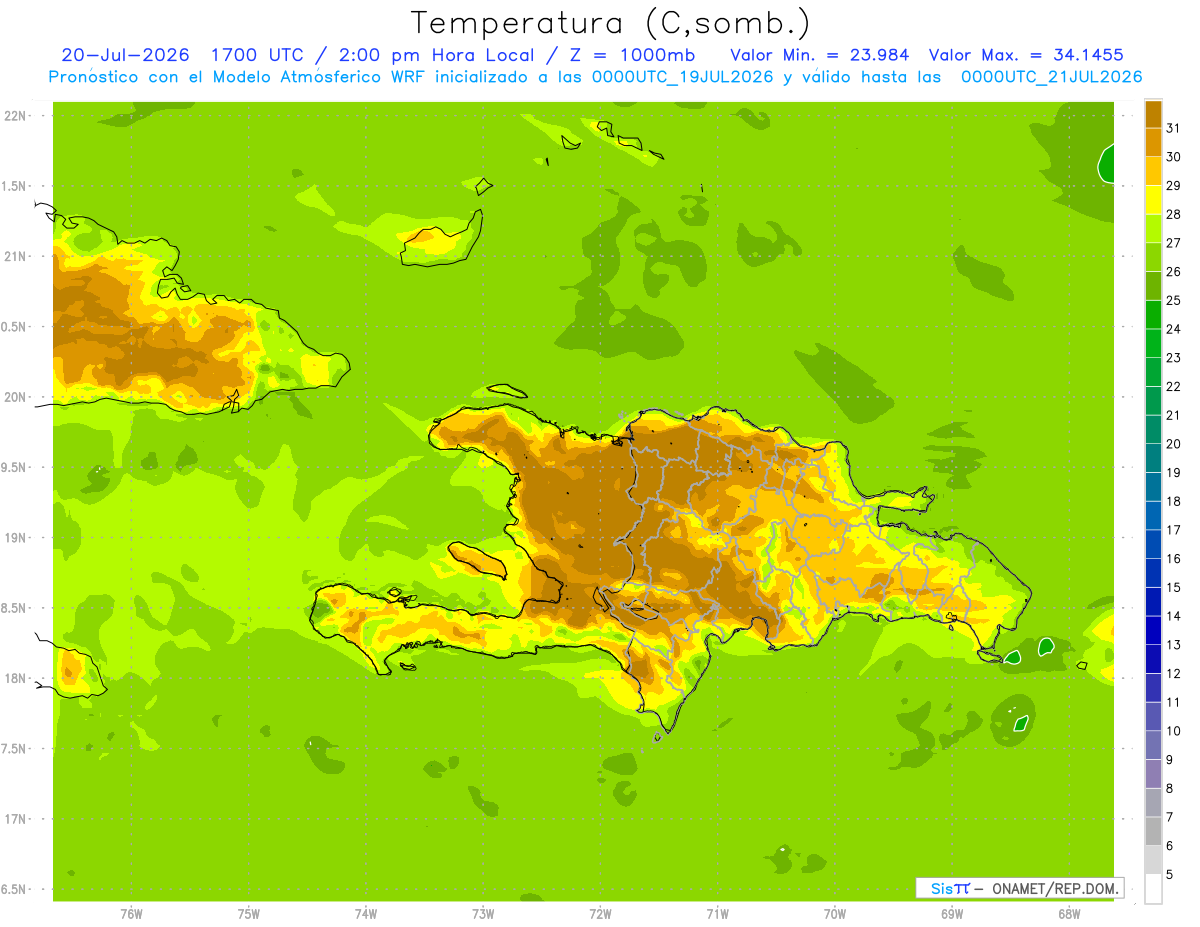Pick the legend swatch between 10 and 11
Image resolution: width=1200 pixels, height=927 pixels.
click(x=1153, y=716)
